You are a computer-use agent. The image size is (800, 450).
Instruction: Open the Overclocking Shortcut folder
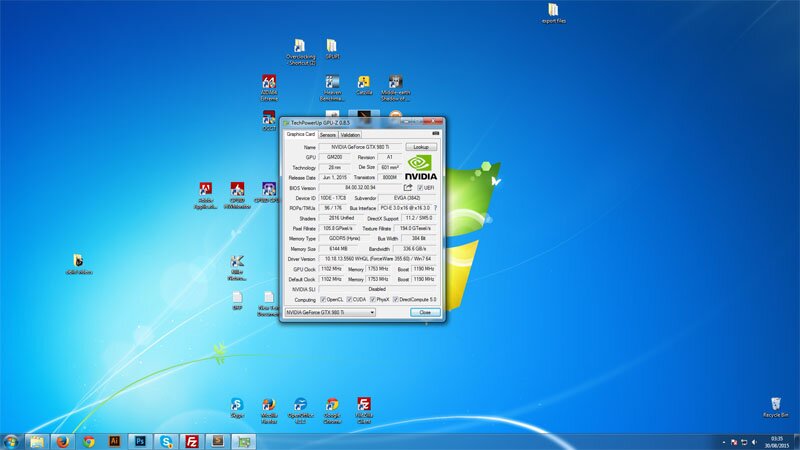tap(301, 52)
